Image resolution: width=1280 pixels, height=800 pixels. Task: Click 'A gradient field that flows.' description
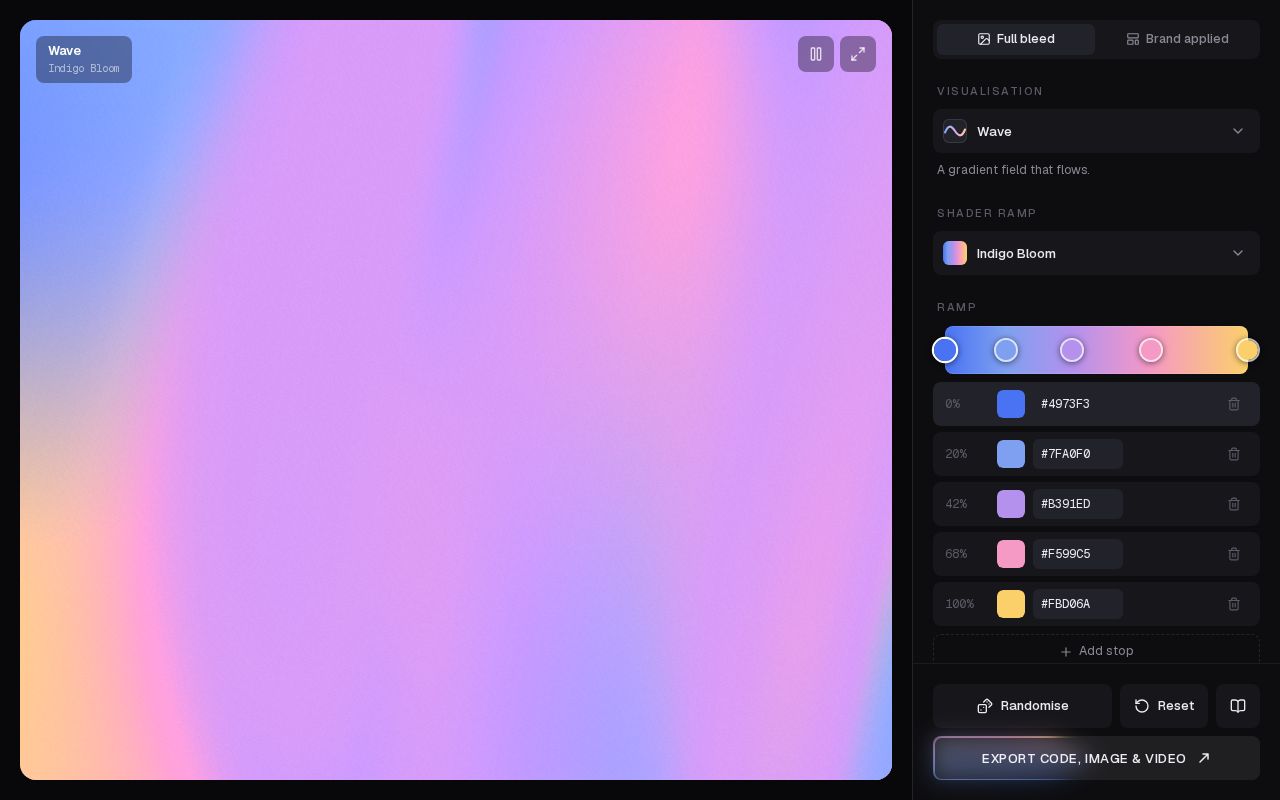[x=1013, y=170]
